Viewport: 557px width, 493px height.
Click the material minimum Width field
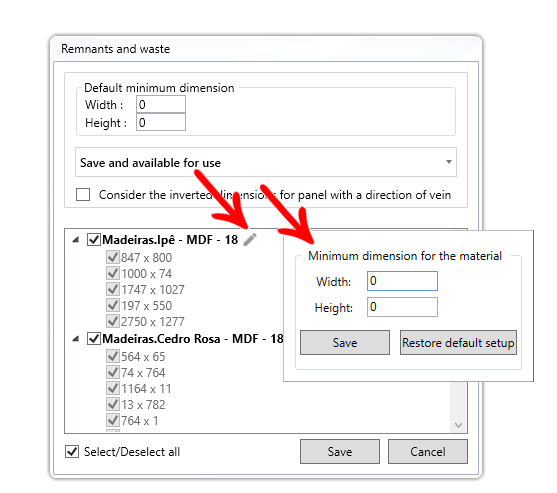402,281
